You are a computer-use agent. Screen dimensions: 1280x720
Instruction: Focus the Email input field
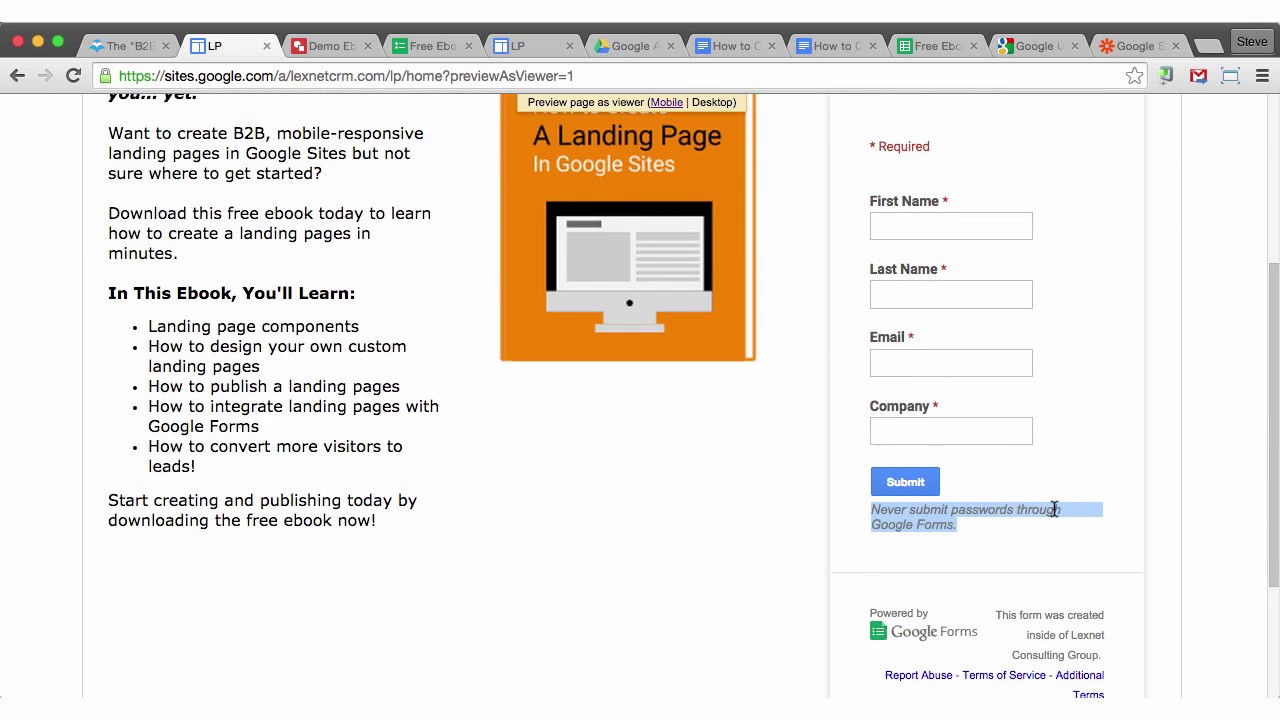click(x=951, y=363)
